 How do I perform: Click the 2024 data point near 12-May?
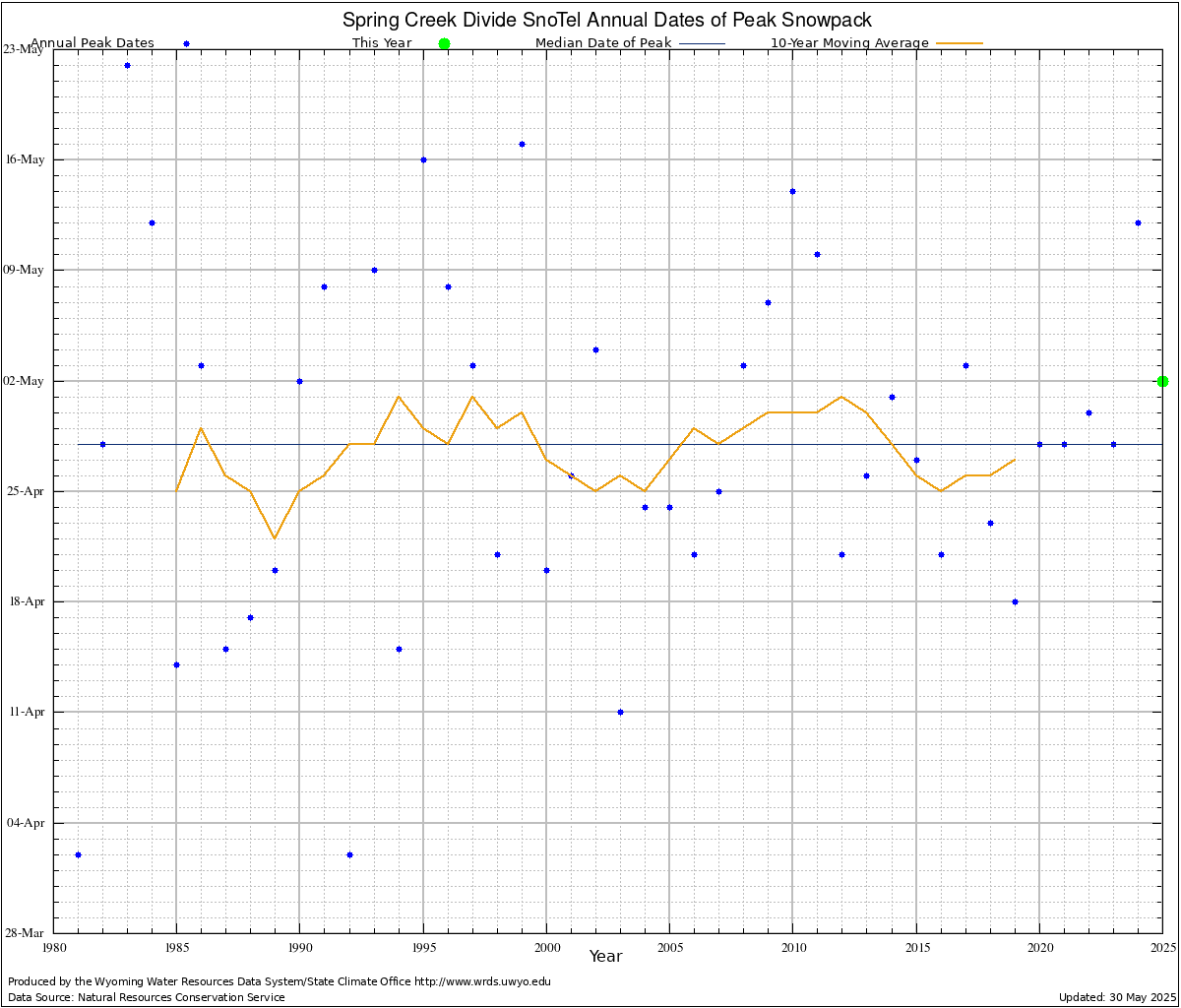[1138, 222]
